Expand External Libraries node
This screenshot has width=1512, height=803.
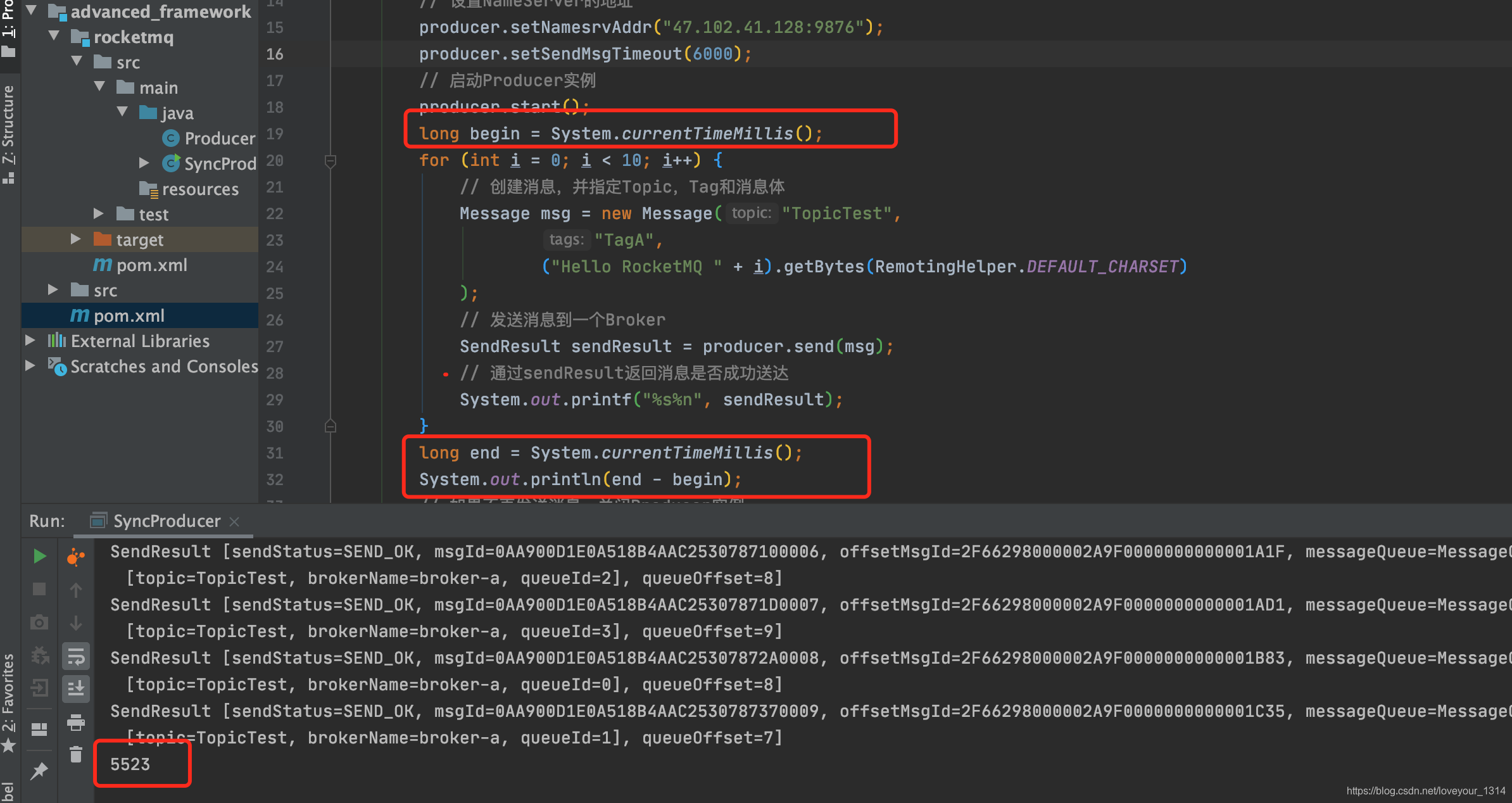point(30,341)
